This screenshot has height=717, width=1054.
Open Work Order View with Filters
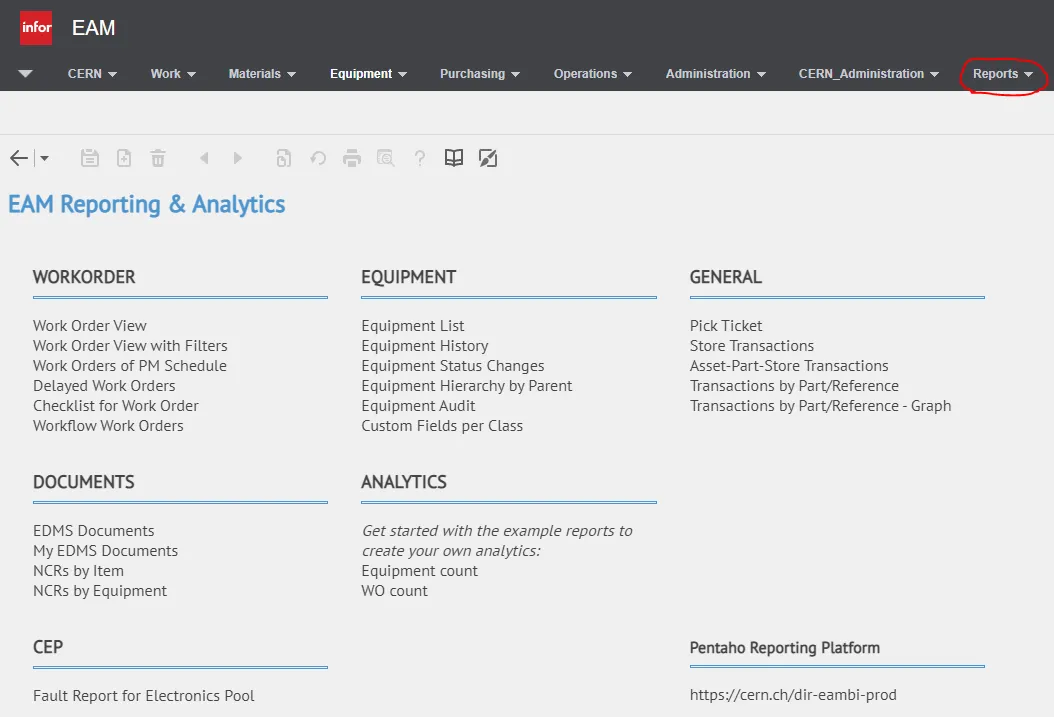click(x=130, y=346)
